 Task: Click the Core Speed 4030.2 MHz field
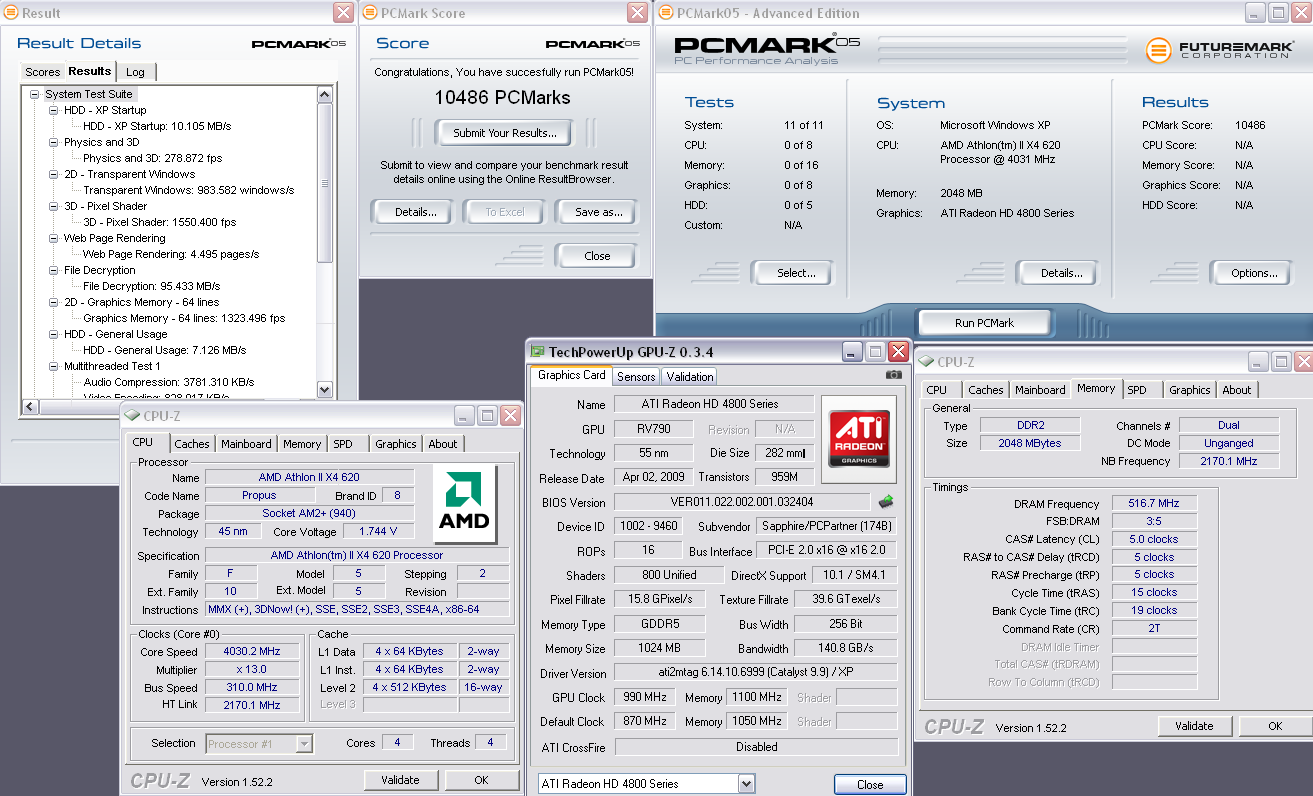click(x=250, y=651)
